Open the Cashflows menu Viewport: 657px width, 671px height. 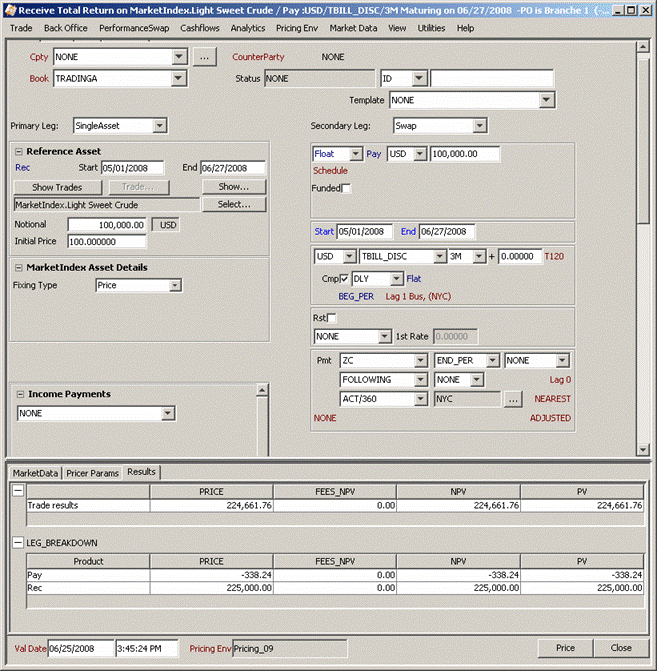[x=199, y=28]
